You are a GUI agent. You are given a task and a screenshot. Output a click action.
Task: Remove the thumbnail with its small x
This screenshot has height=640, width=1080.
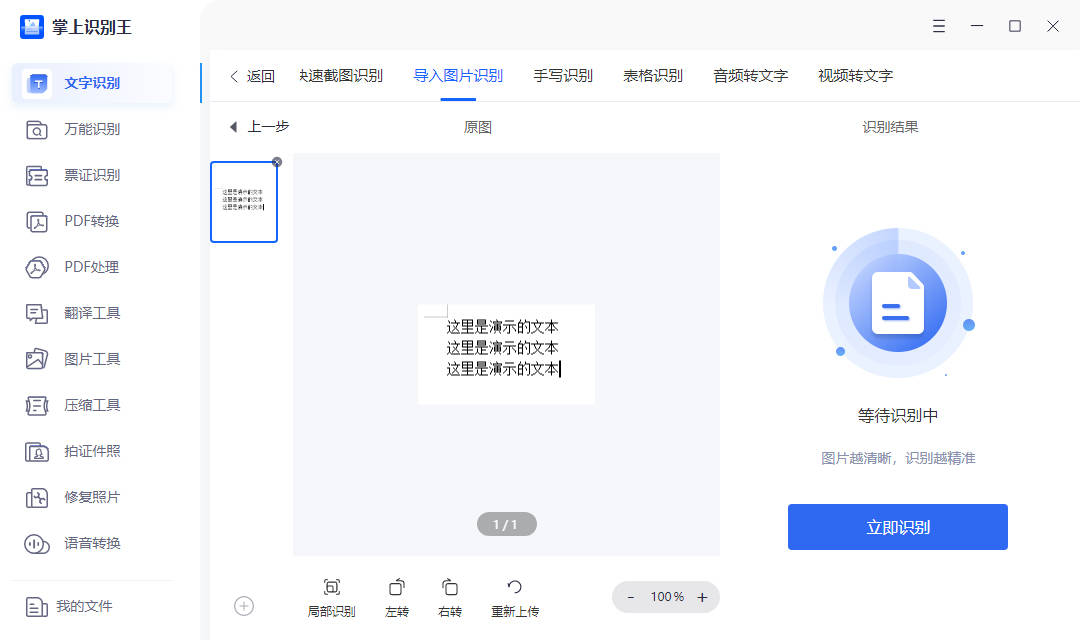tap(277, 162)
